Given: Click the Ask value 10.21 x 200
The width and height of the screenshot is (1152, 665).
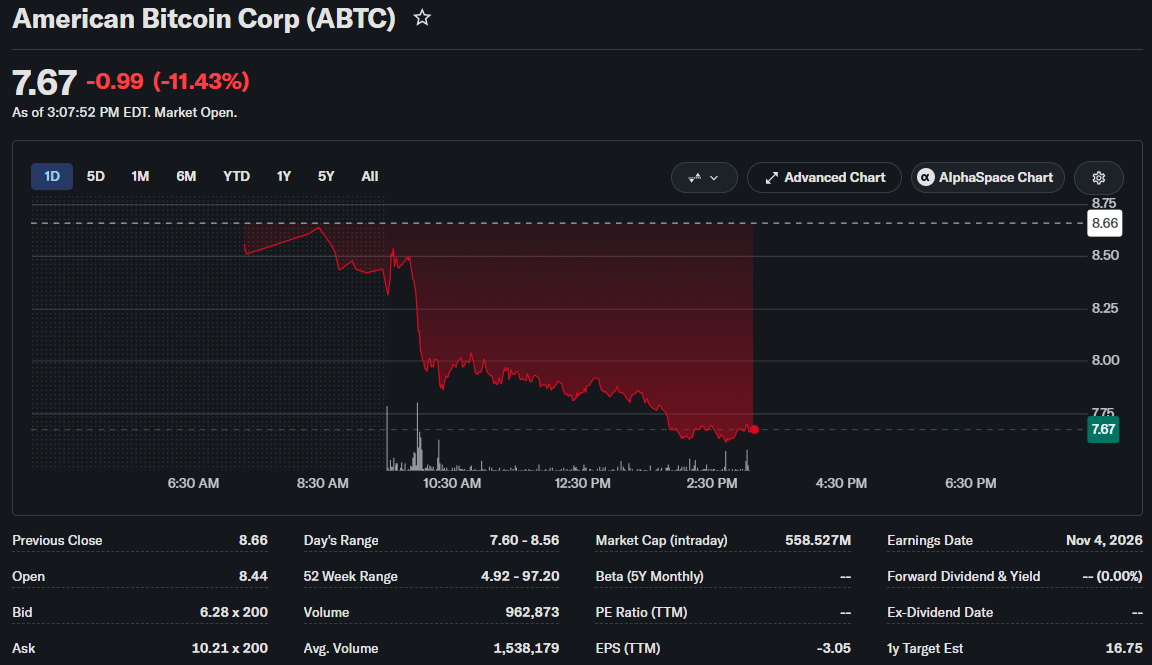Looking at the screenshot, I should click(x=229, y=648).
